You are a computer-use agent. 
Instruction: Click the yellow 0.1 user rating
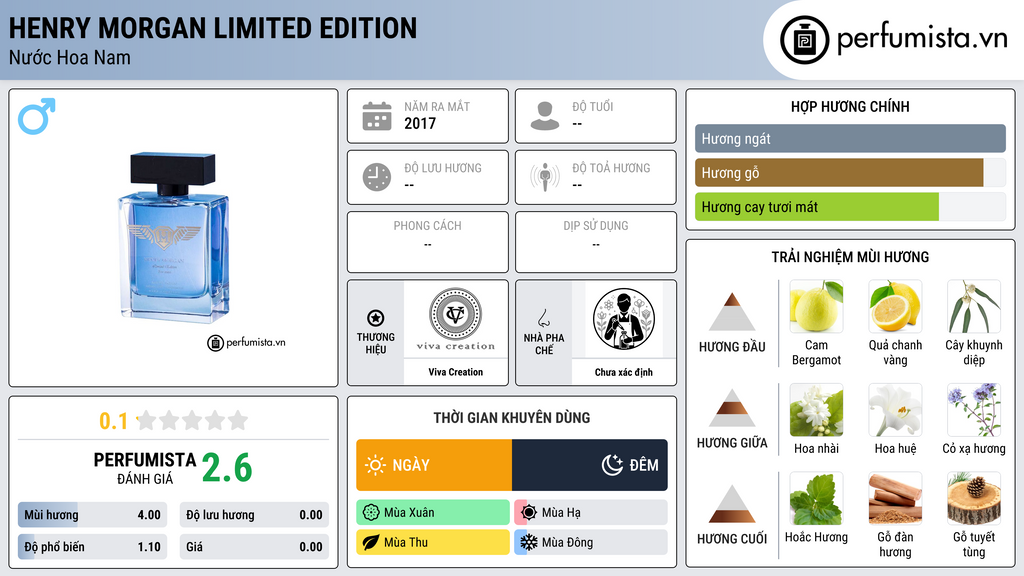coord(113,421)
